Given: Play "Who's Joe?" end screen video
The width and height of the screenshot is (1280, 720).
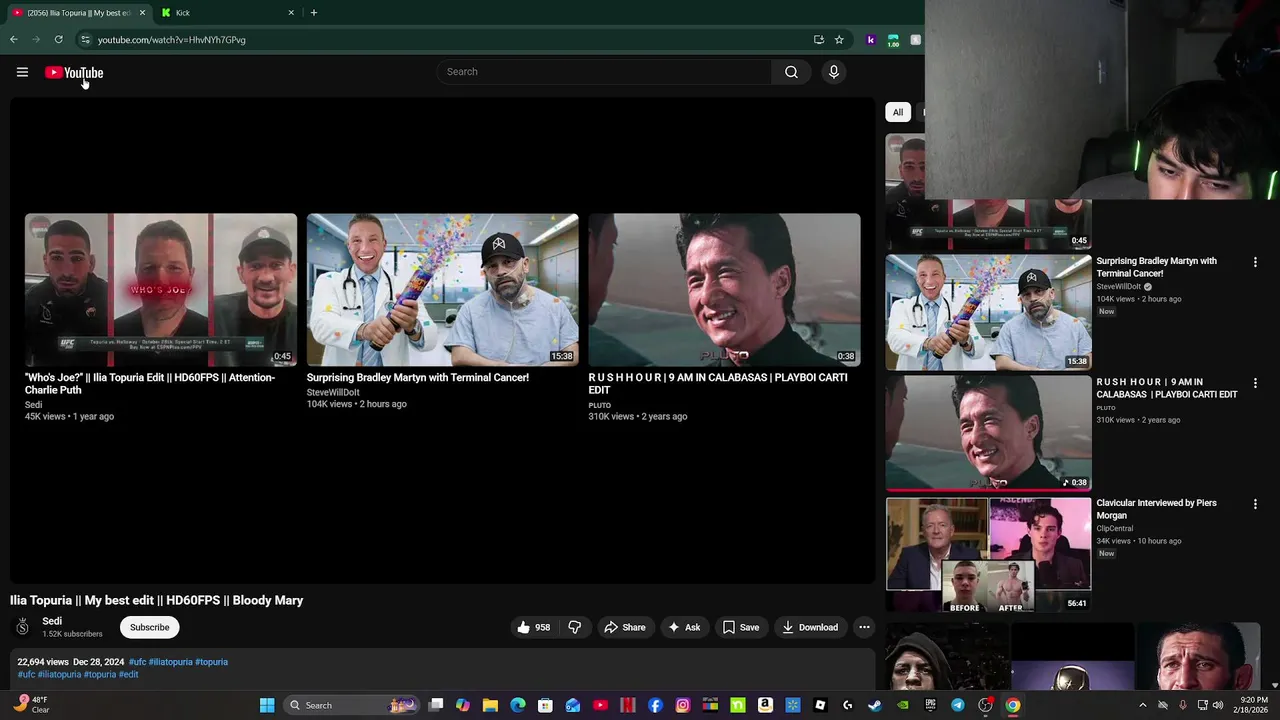Looking at the screenshot, I should 161,290.
